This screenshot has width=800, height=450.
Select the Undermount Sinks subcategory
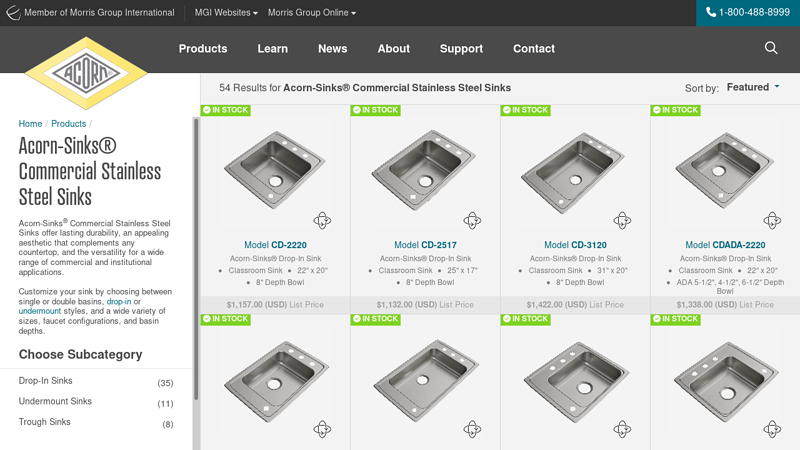[55, 402]
